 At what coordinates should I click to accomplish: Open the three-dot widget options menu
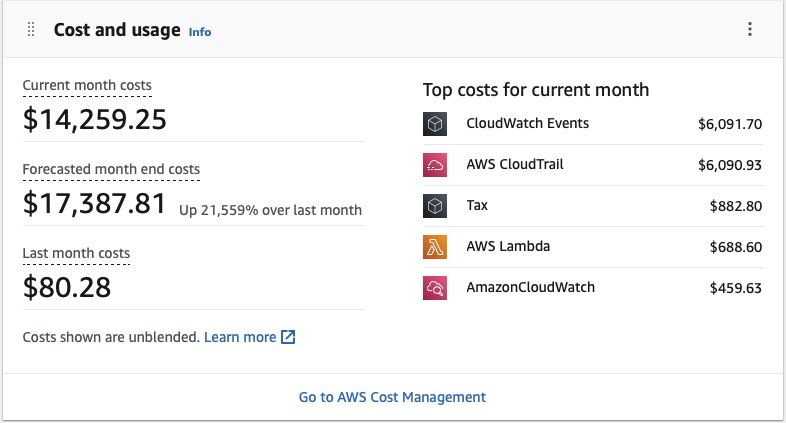pos(750,29)
